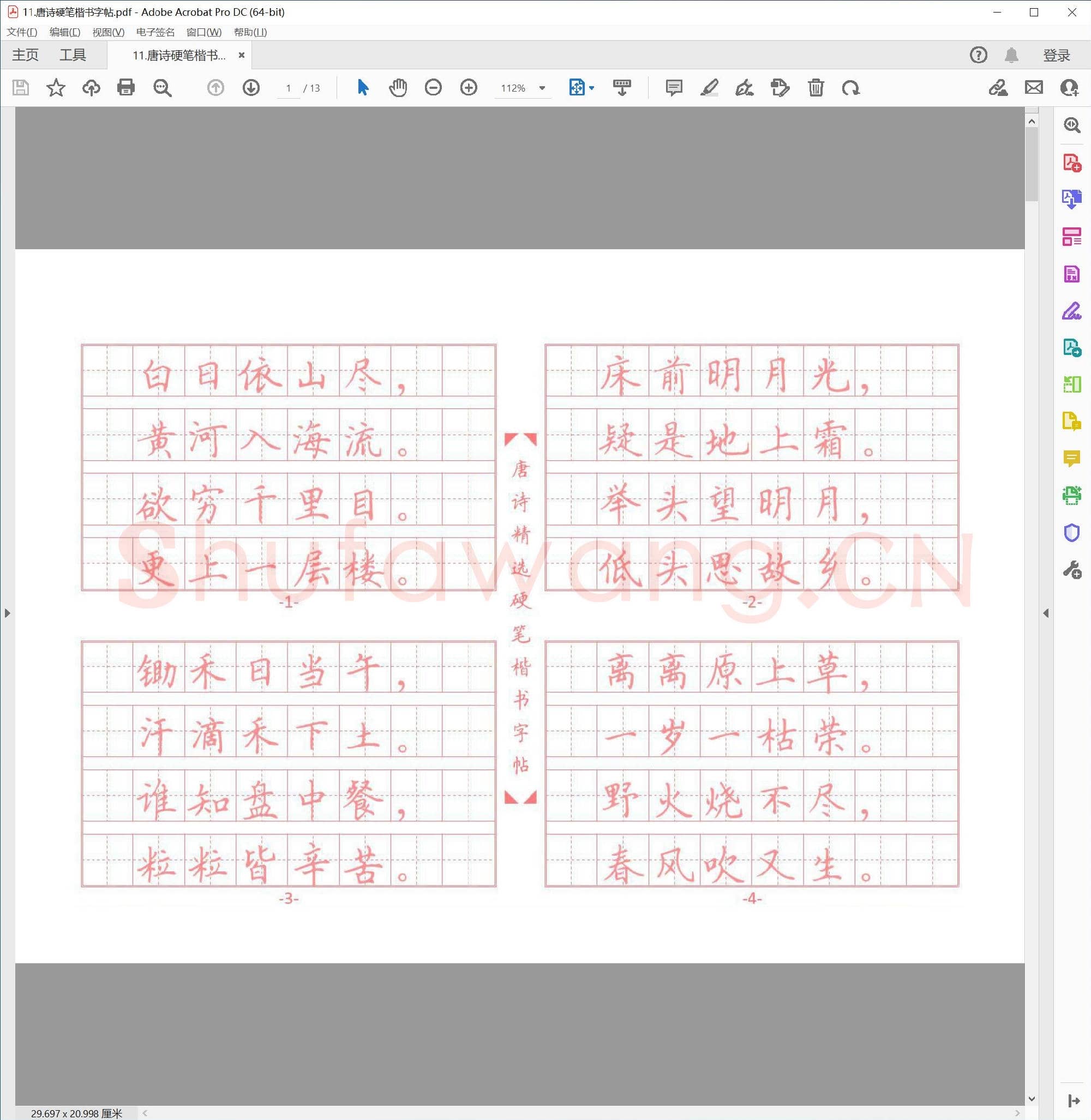Open the zoom level dropdown
Image resolution: width=1091 pixels, height=1120 pixels.
coord(541,88)
